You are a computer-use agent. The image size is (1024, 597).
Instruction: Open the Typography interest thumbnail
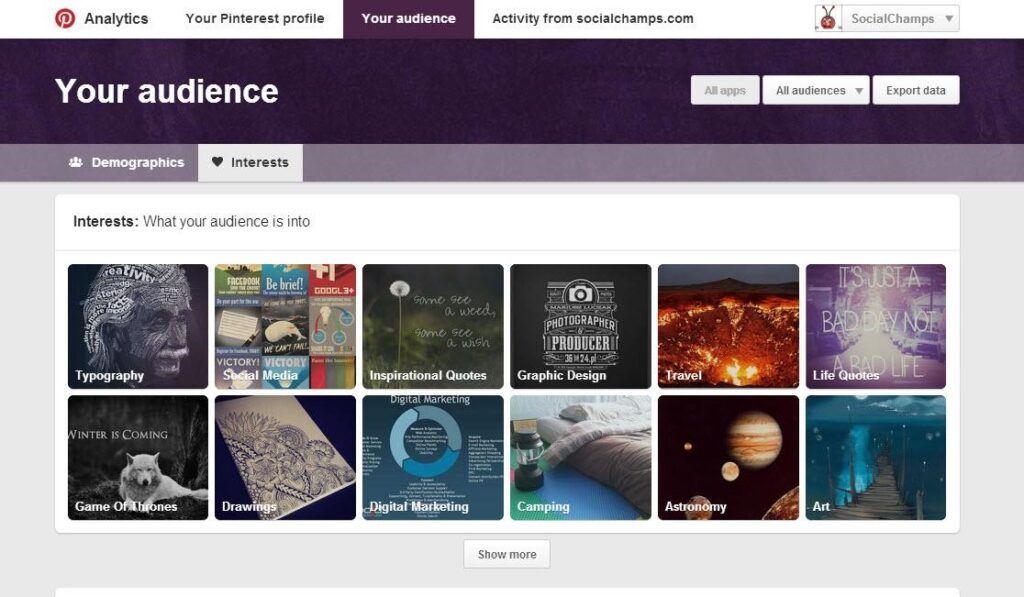point(138,327)
